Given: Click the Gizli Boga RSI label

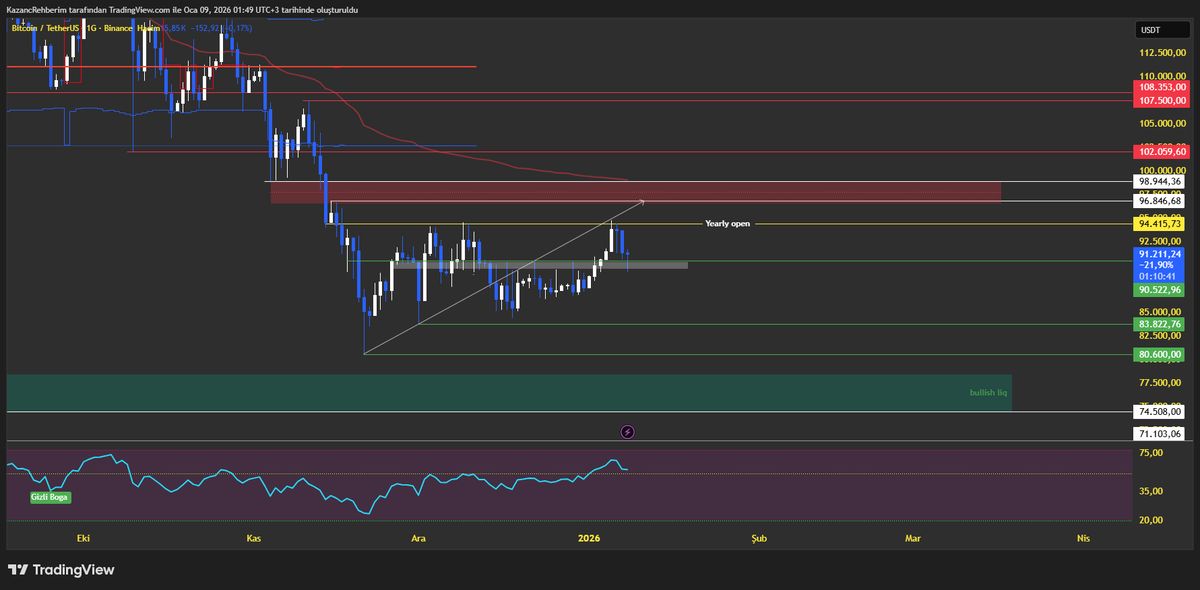Looking at the screenshot, I should click(50, 496).
